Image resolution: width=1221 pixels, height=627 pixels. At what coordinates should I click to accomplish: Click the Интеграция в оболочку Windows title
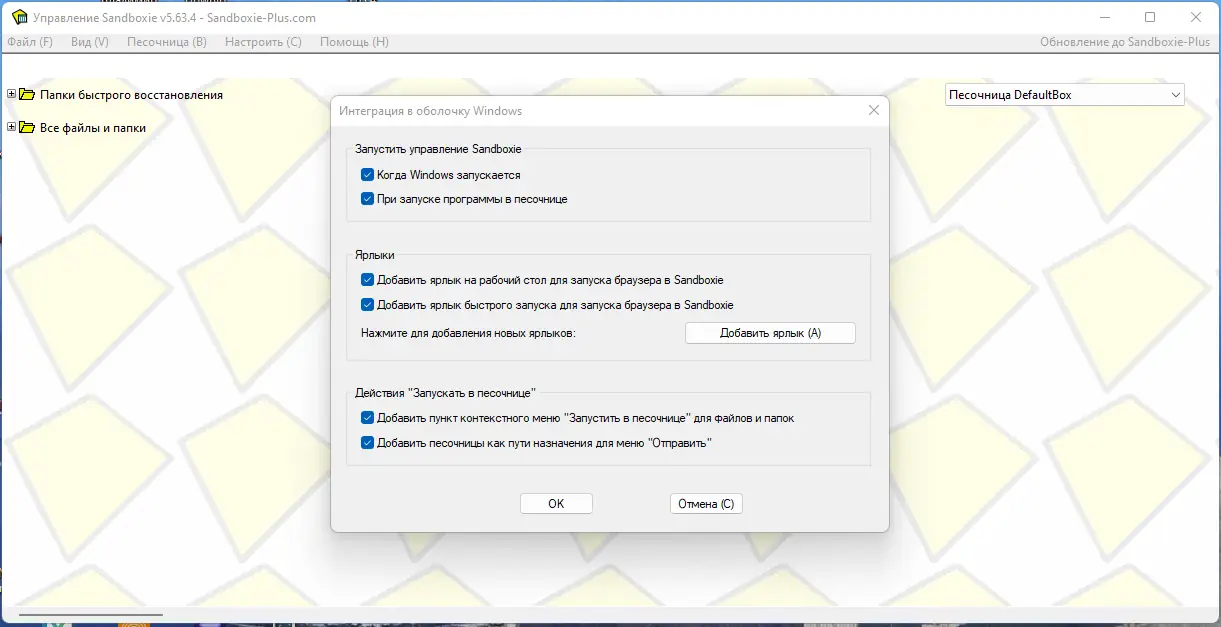(x=431, y=111)
